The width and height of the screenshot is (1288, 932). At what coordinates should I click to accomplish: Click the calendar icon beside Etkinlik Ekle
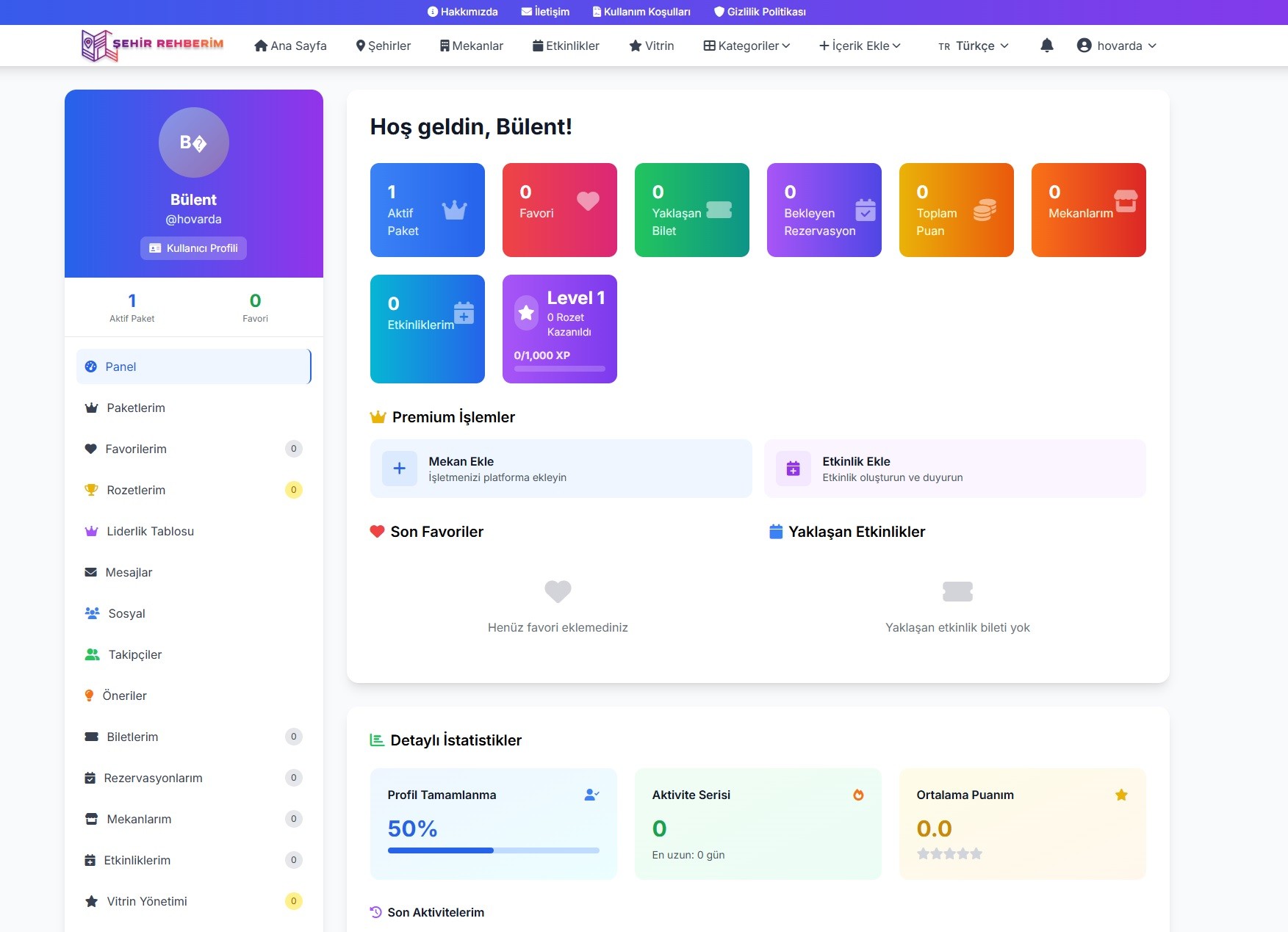[793, 469]
